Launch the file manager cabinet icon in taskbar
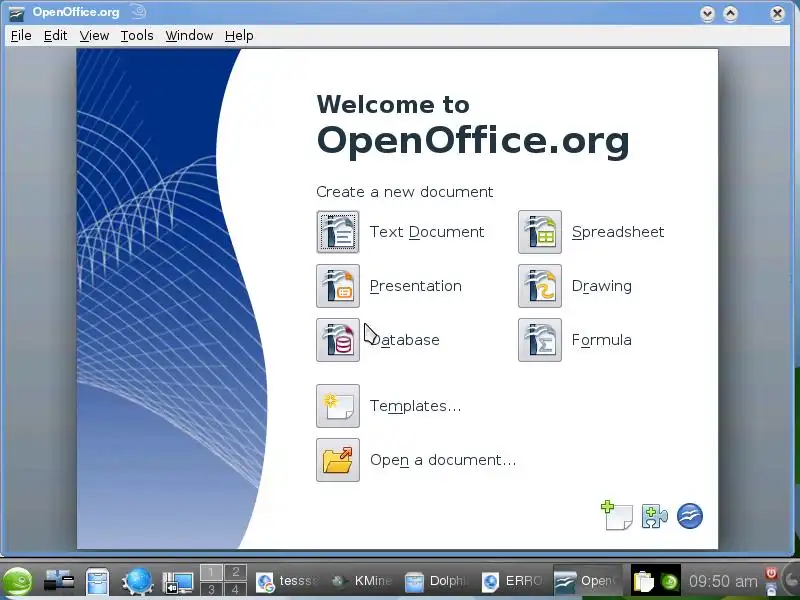Screen dimensions: 800x600 click(x=97, y=582)
